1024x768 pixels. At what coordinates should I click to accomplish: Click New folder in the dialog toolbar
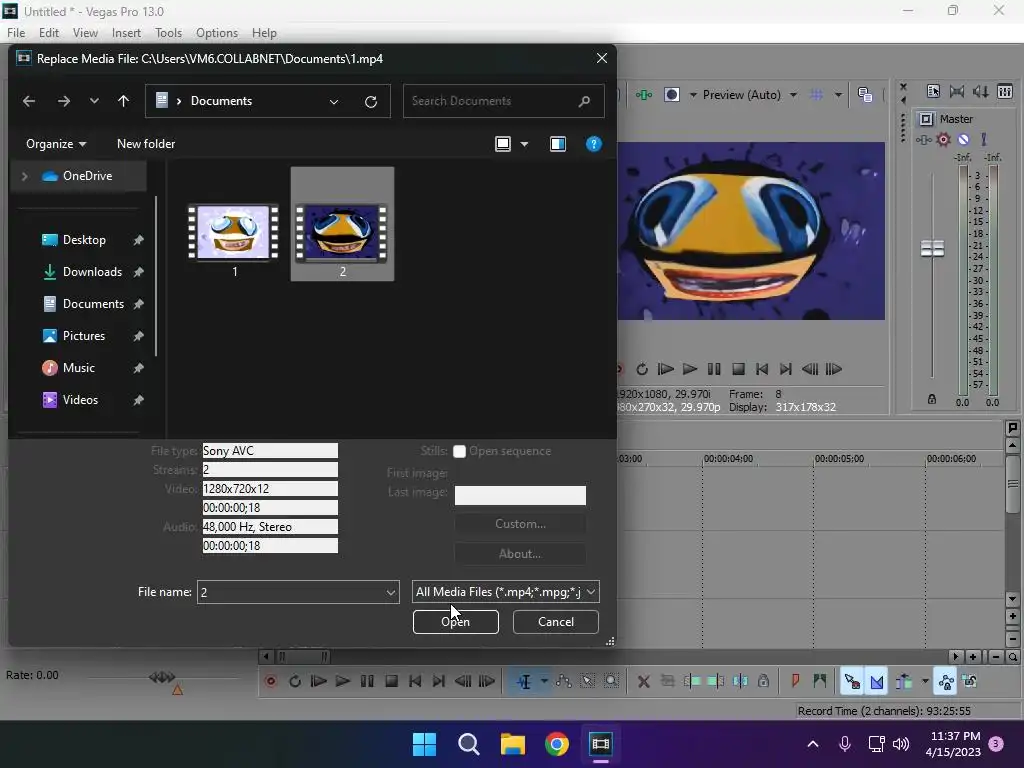pos(146,144)
